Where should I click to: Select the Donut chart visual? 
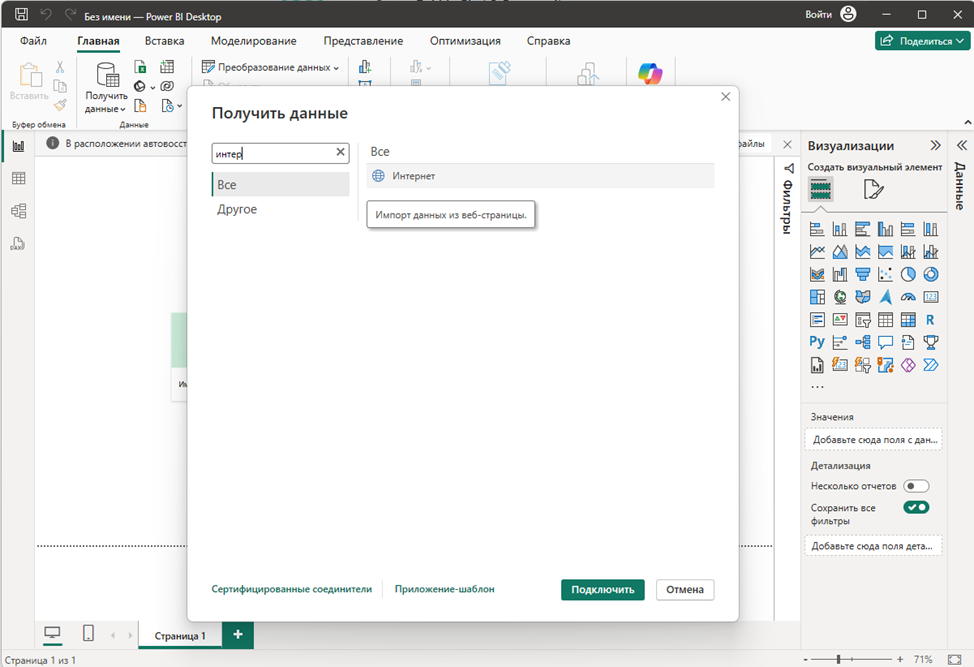[931, 274]
